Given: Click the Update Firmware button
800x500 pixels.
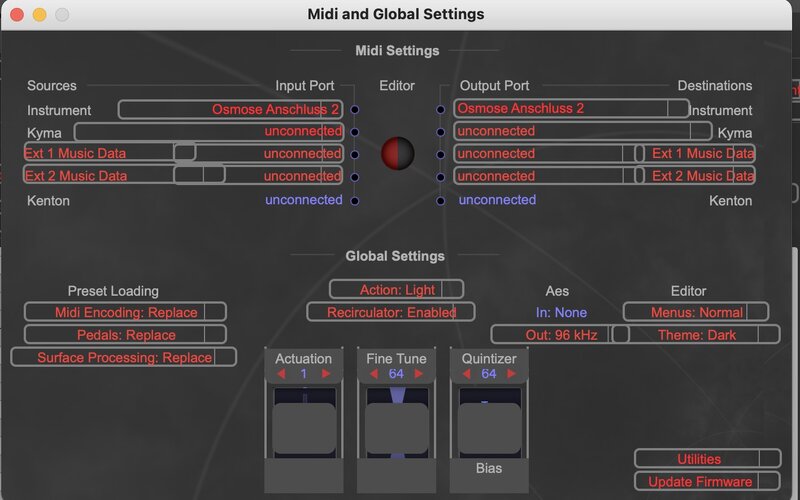Looking at the screenshot, I should coord(708,482).
